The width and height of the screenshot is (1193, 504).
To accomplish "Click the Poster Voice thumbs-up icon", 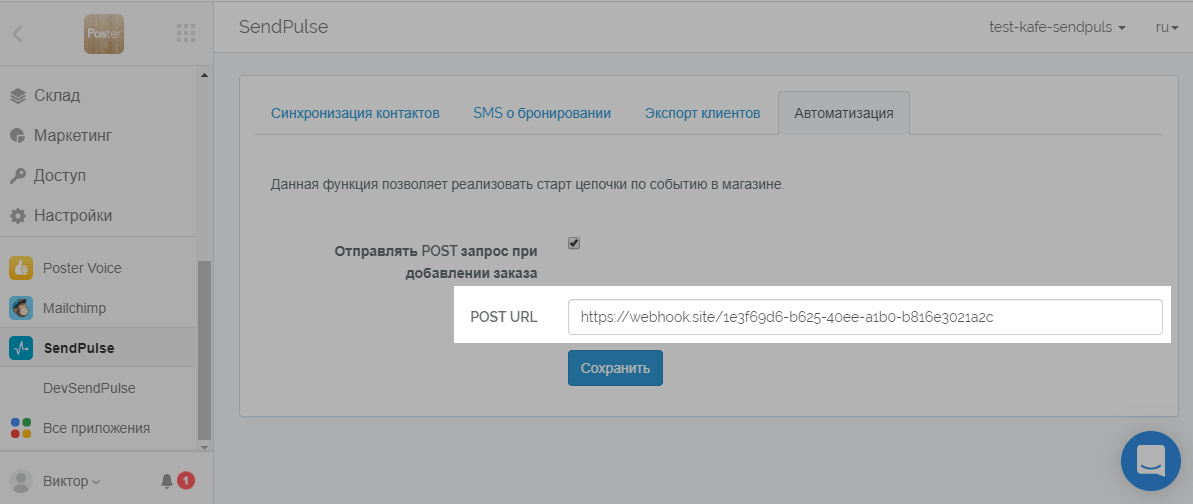I will pyautogui.click(x=21, y=268).
